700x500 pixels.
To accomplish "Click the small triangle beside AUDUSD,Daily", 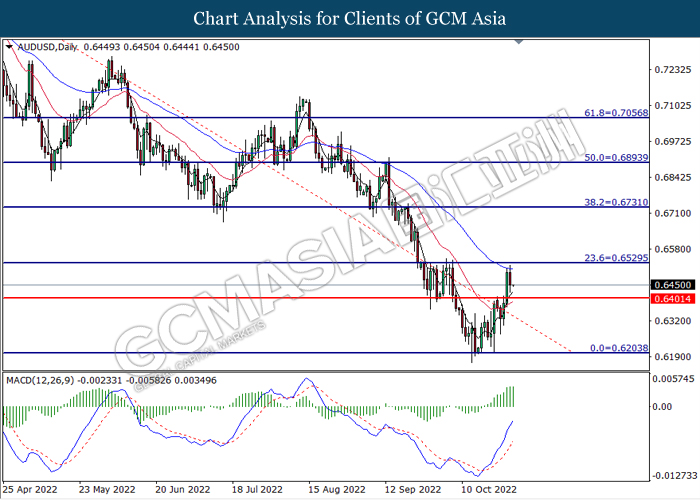I will (9, 46).
